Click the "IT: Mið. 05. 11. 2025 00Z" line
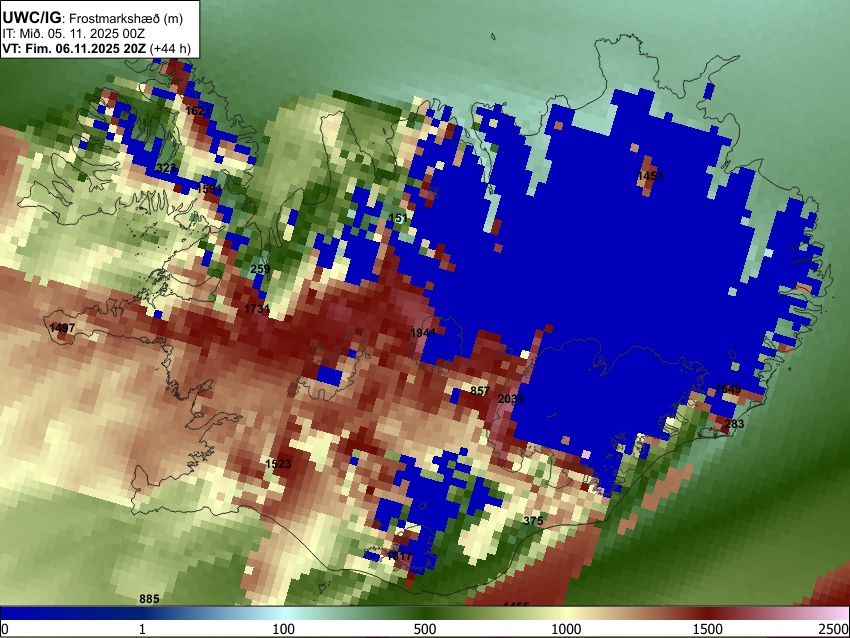Image resolution: width=850 pixels, height=638 pixels. [x=73, y=34]
